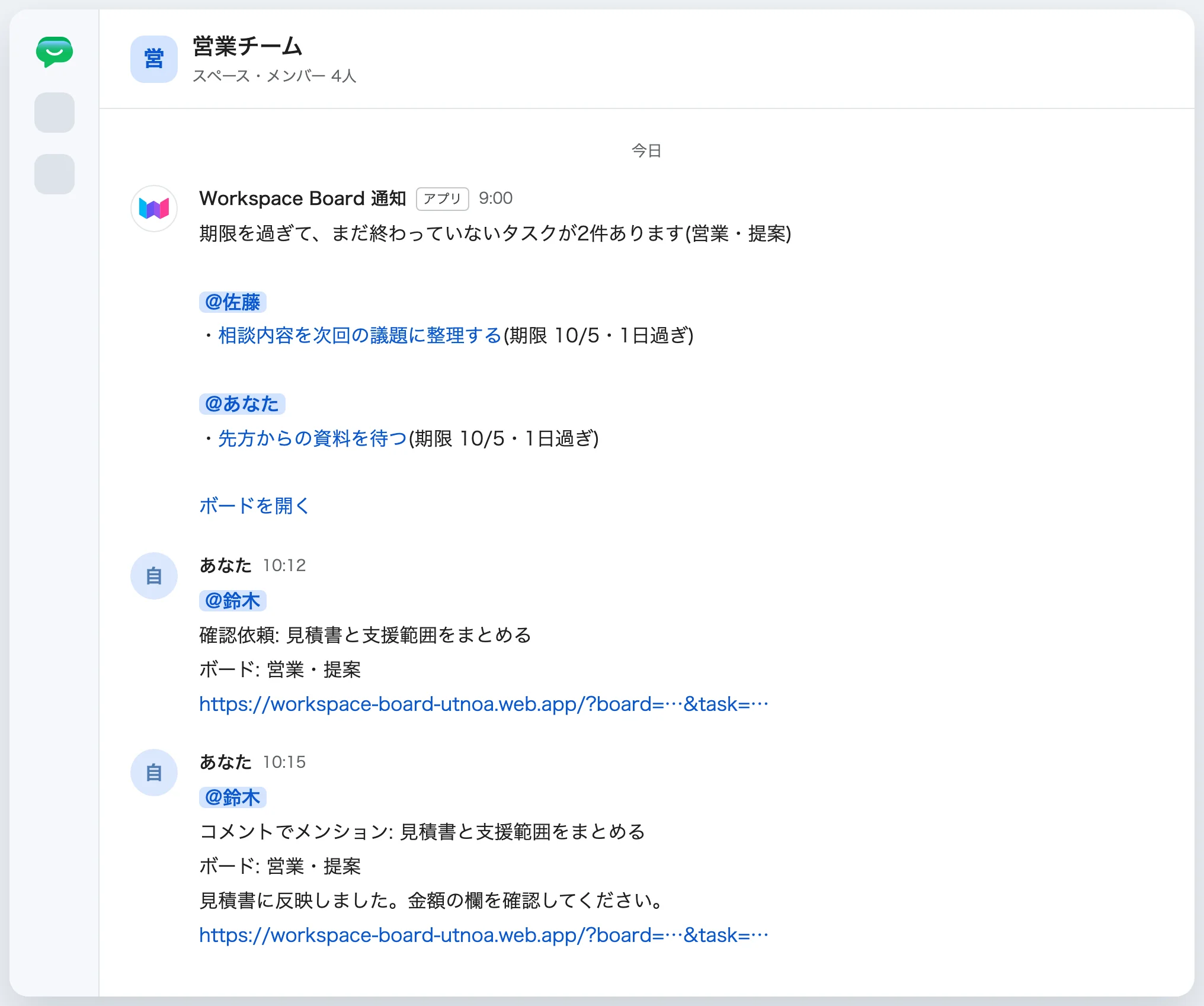Screen dimensions: 1204x1006
Task: Click あなた sender name on the 10:12 message
Action: (x=226, y=566)
